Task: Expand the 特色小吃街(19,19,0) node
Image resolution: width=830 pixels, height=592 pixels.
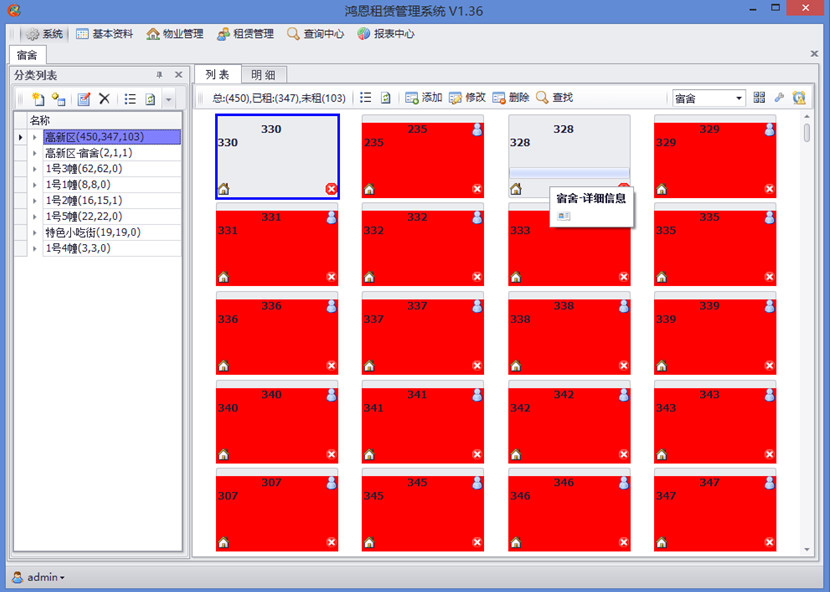Action: [x=34, y=232]
